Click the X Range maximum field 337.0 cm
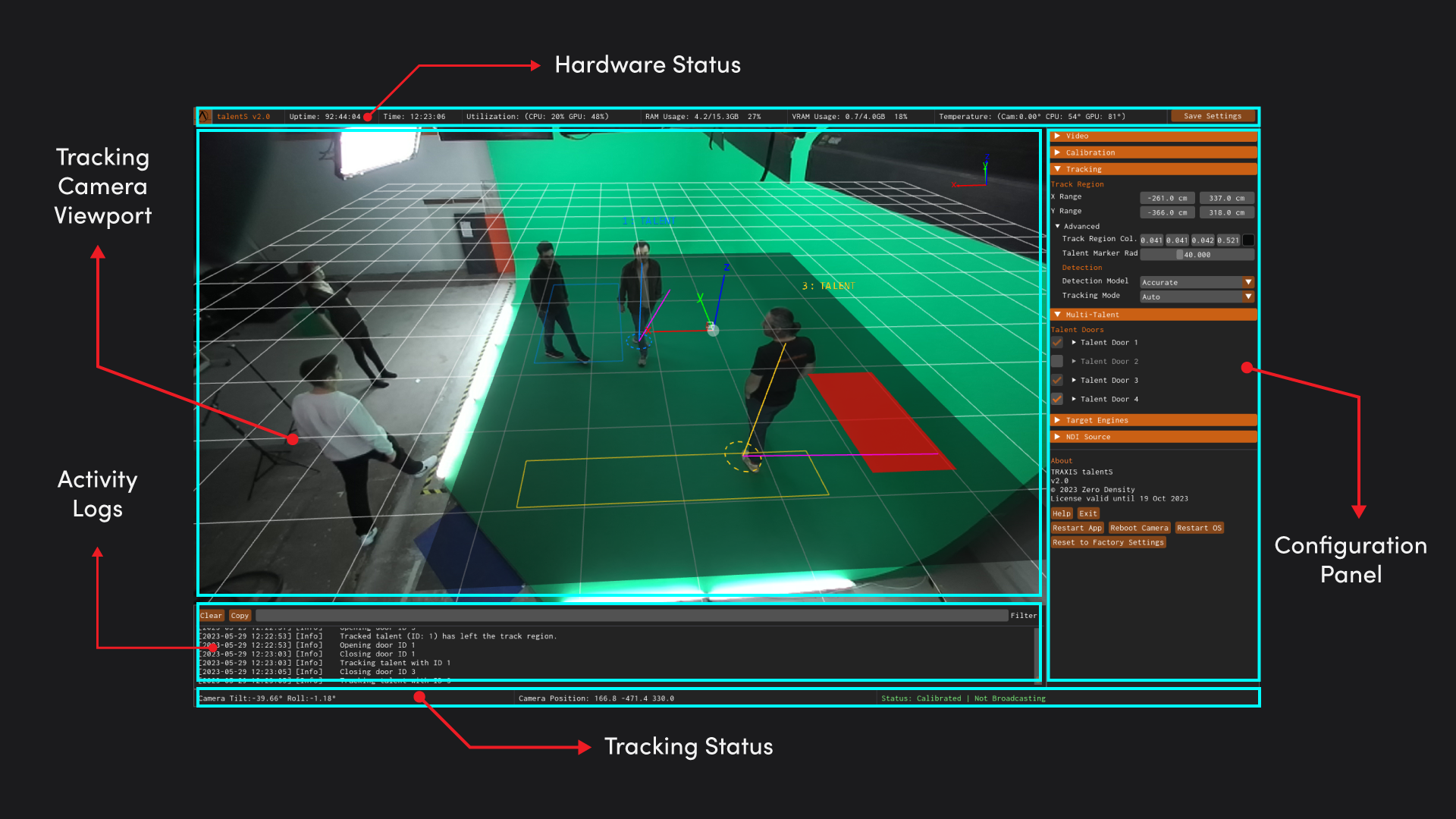The height and width of the screenshot is (819, 1456). click(x=1226, y=198)
